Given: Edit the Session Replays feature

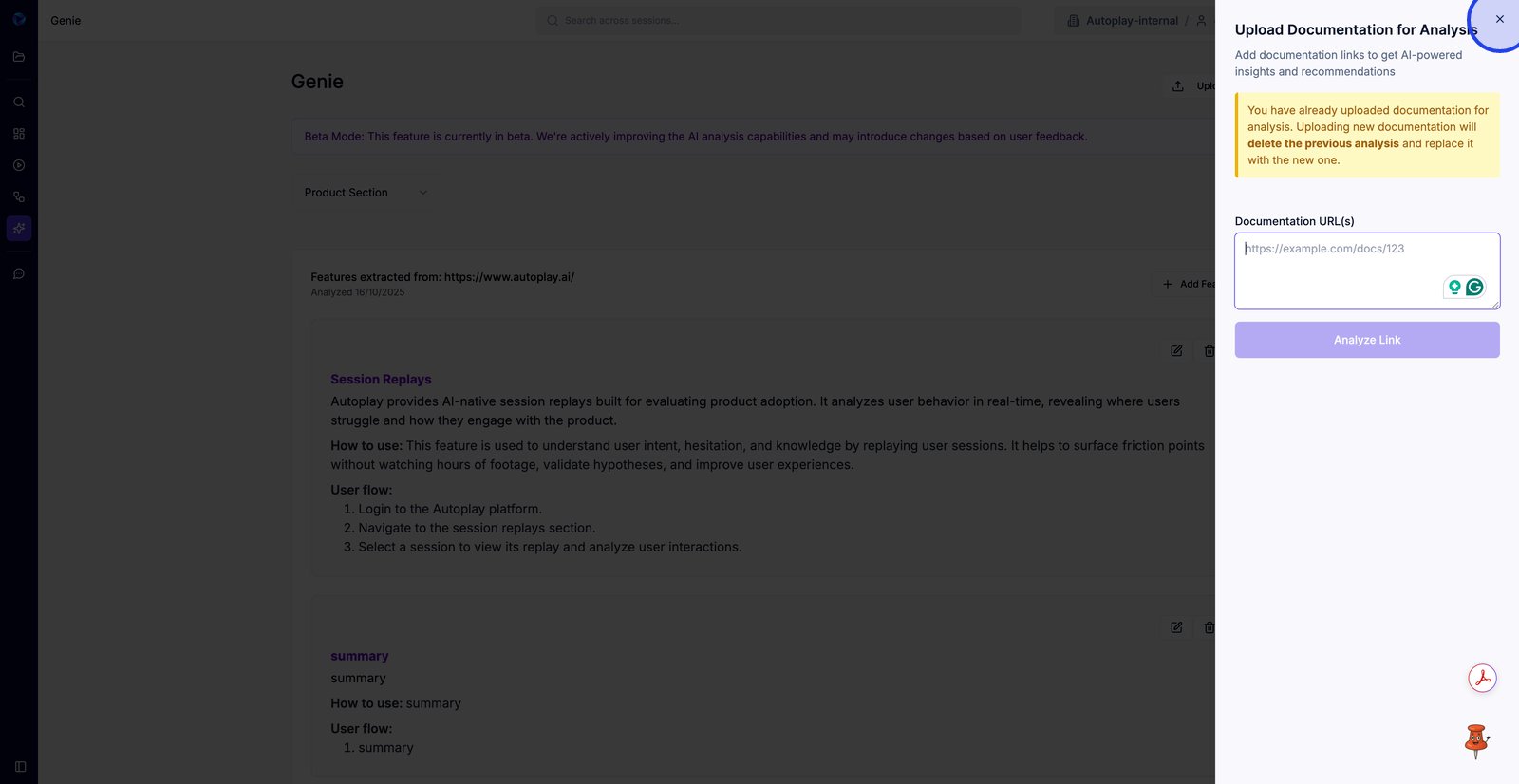Looking at the screenshot, I should click(1176, 351).
